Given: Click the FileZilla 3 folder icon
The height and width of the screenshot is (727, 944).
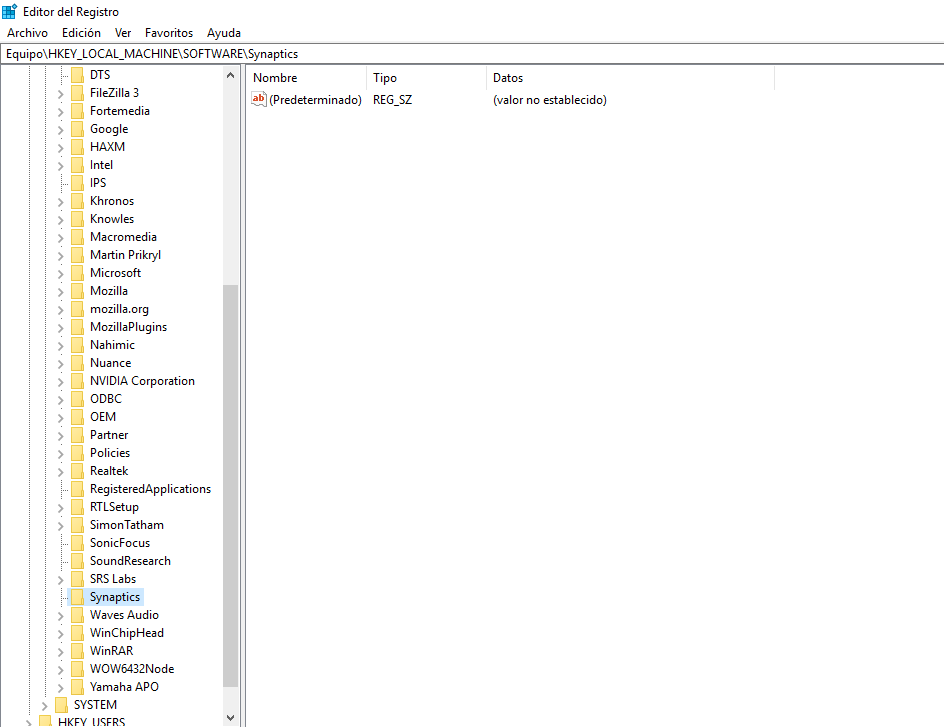Looking at the screenshot, I should click(77, 93).
